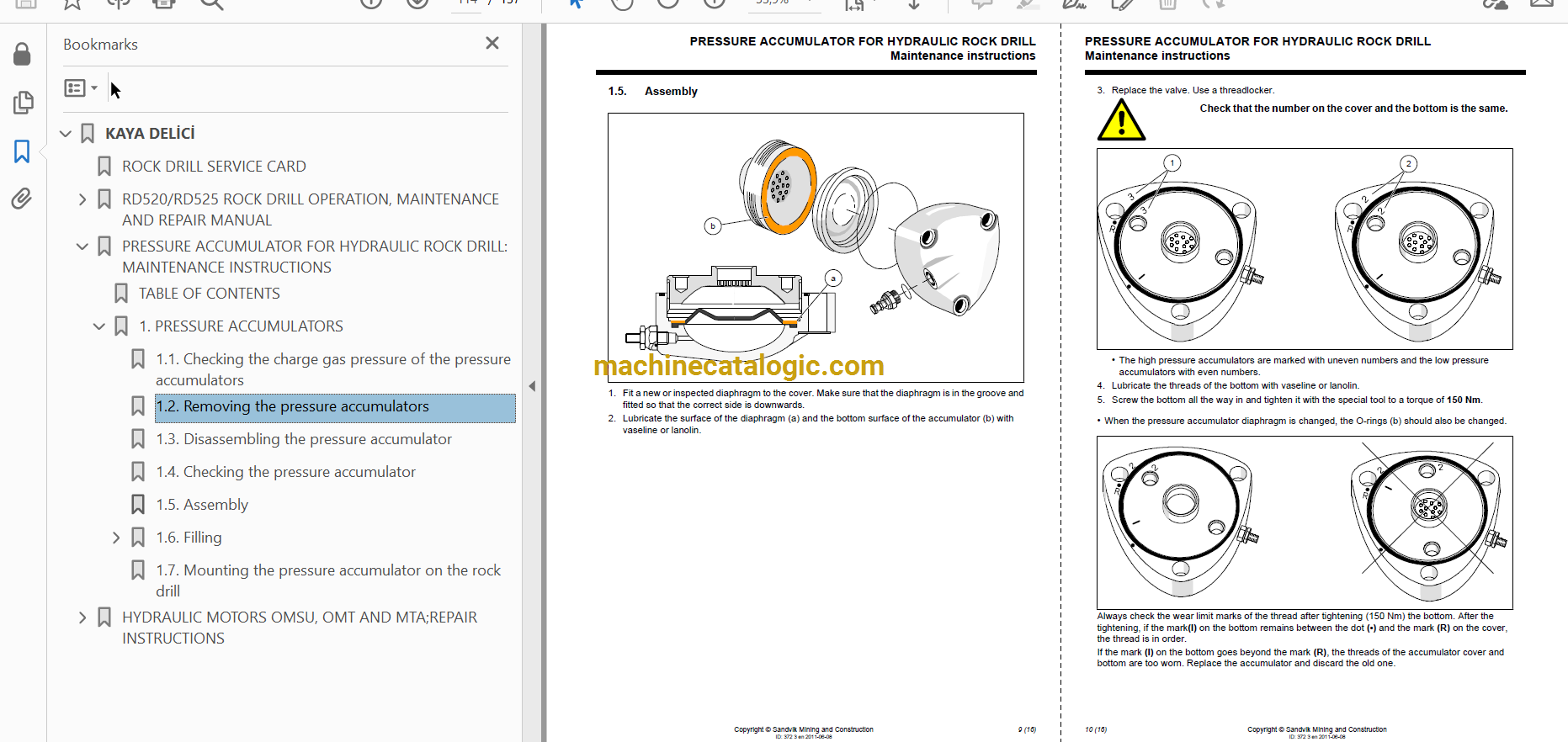This screenshot has height=742, width=1568.
Task: Click the wear limit marks diagram
Action: tap(1305, 522)
